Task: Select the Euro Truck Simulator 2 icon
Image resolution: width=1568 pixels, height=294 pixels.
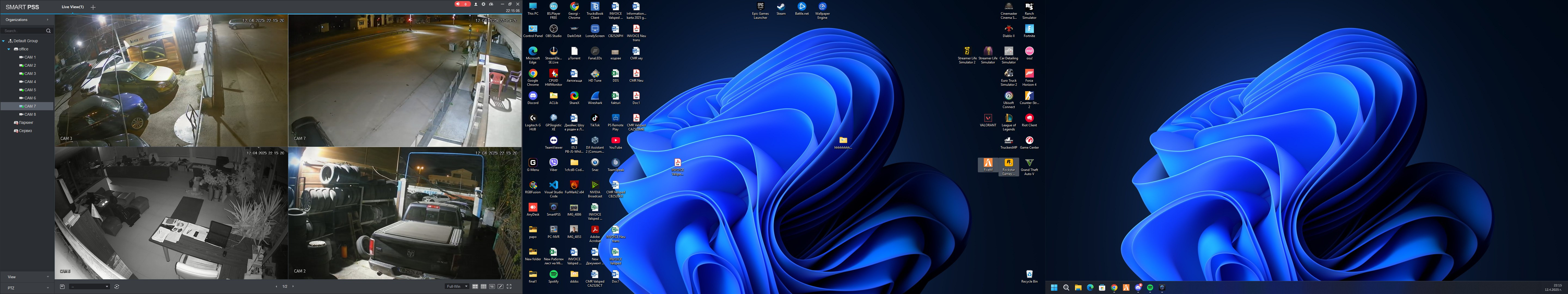Action: (x=1009, y=78)
